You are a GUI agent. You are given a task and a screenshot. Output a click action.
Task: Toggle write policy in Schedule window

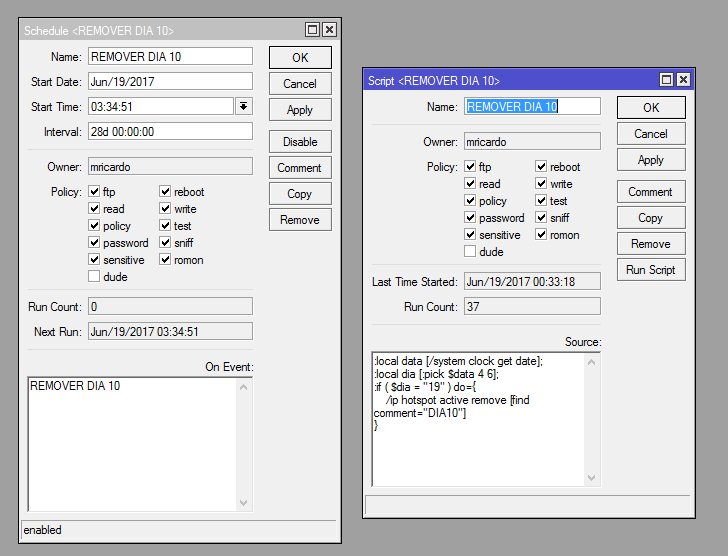pyautogui.click(x=165, y=208)
